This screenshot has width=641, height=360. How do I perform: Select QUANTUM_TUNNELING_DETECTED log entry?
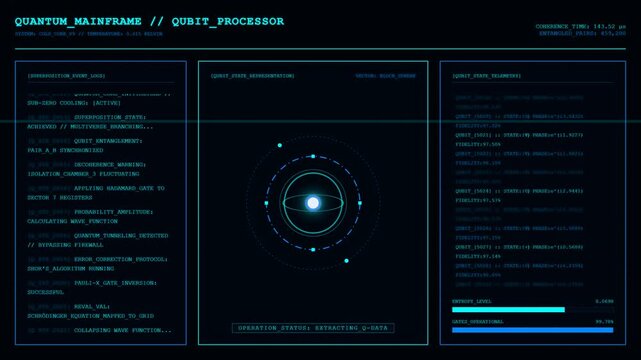[121, 236]
